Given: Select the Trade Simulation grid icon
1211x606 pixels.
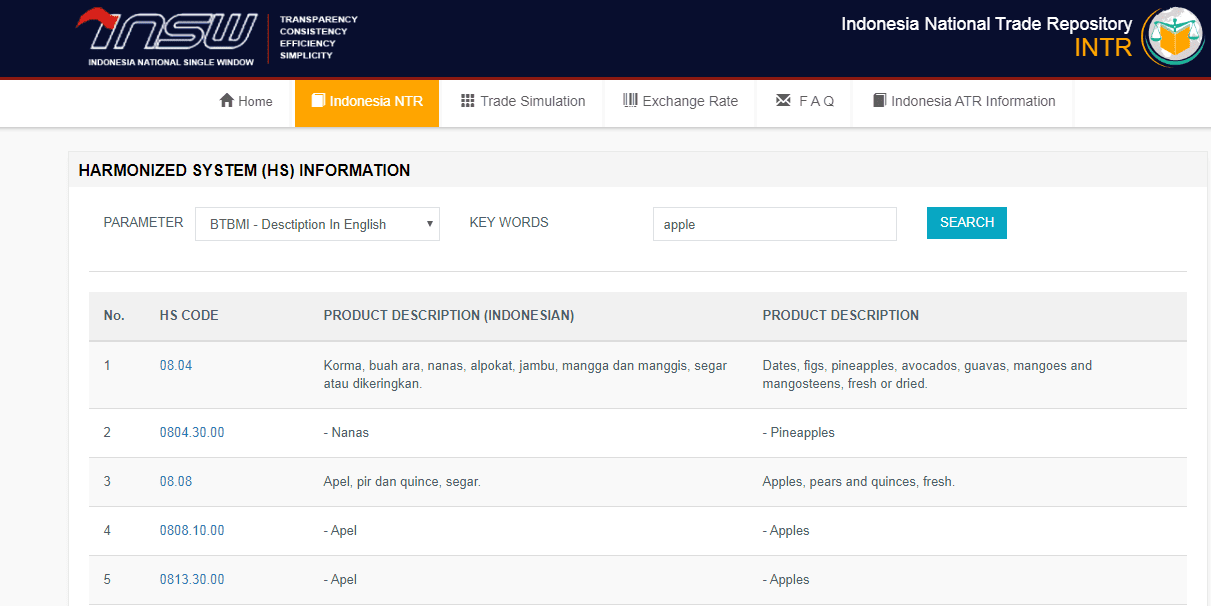Looking at the screenshot, I should 468,100.
